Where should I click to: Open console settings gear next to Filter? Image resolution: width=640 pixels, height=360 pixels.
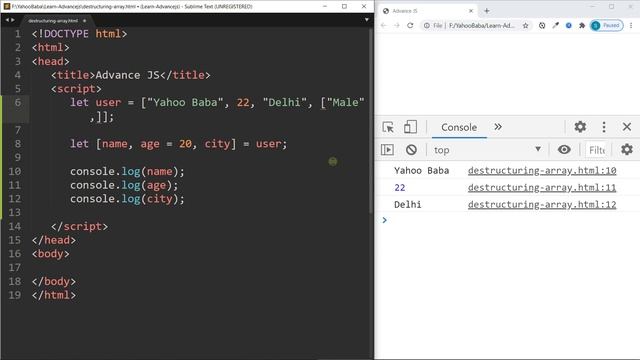(x=627, y=149)
